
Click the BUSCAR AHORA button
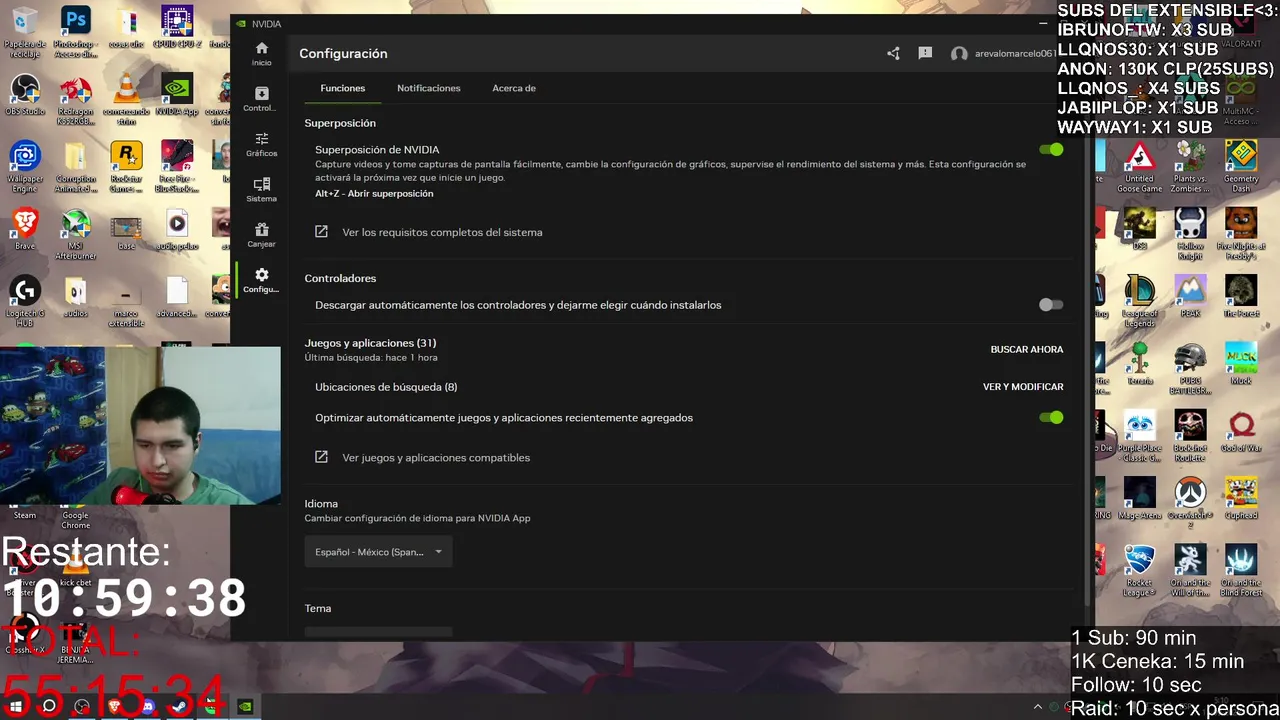tap(1027, 349)
